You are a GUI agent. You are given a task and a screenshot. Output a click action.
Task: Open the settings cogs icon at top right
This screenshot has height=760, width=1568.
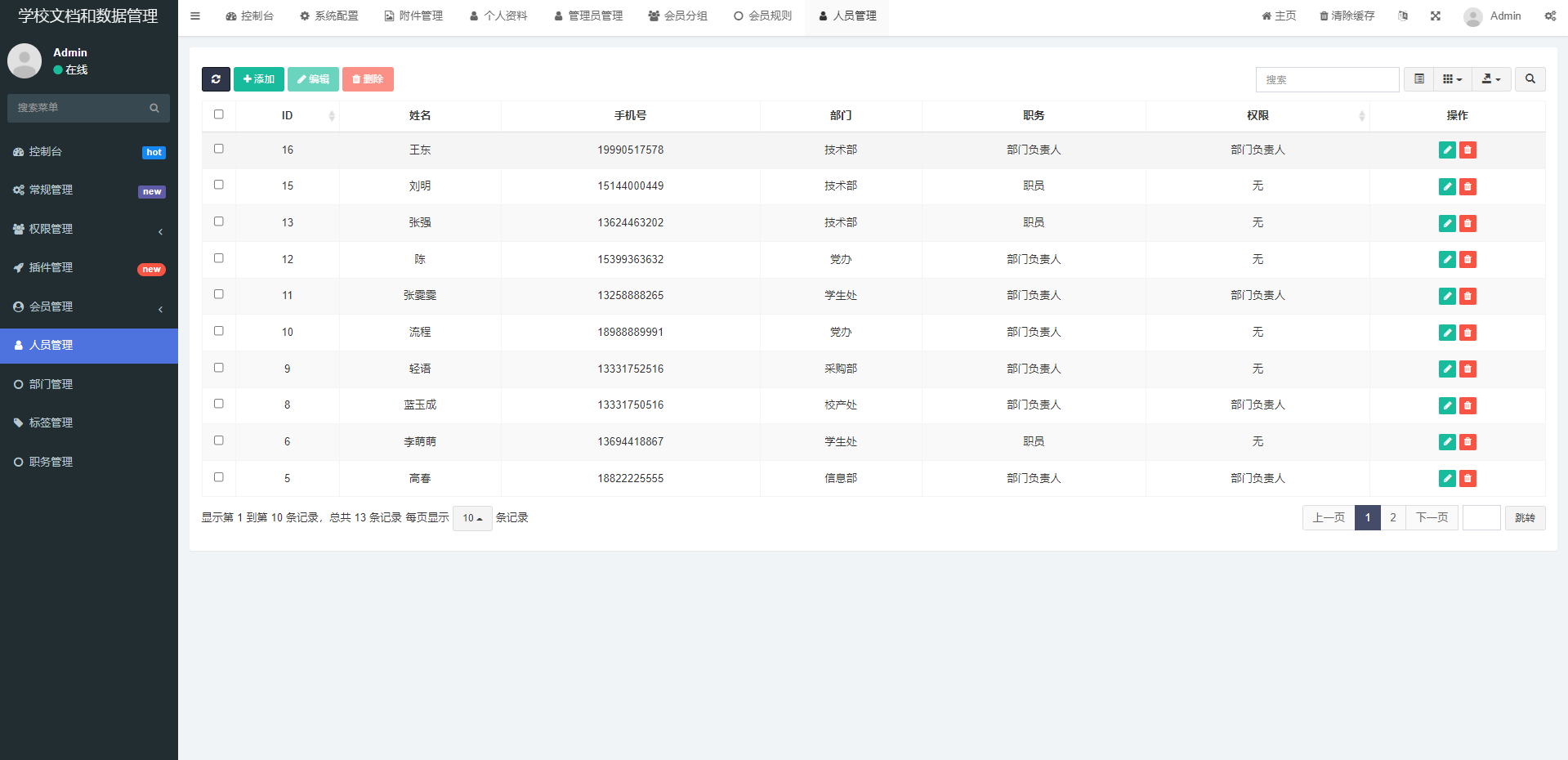point(1550,16)
